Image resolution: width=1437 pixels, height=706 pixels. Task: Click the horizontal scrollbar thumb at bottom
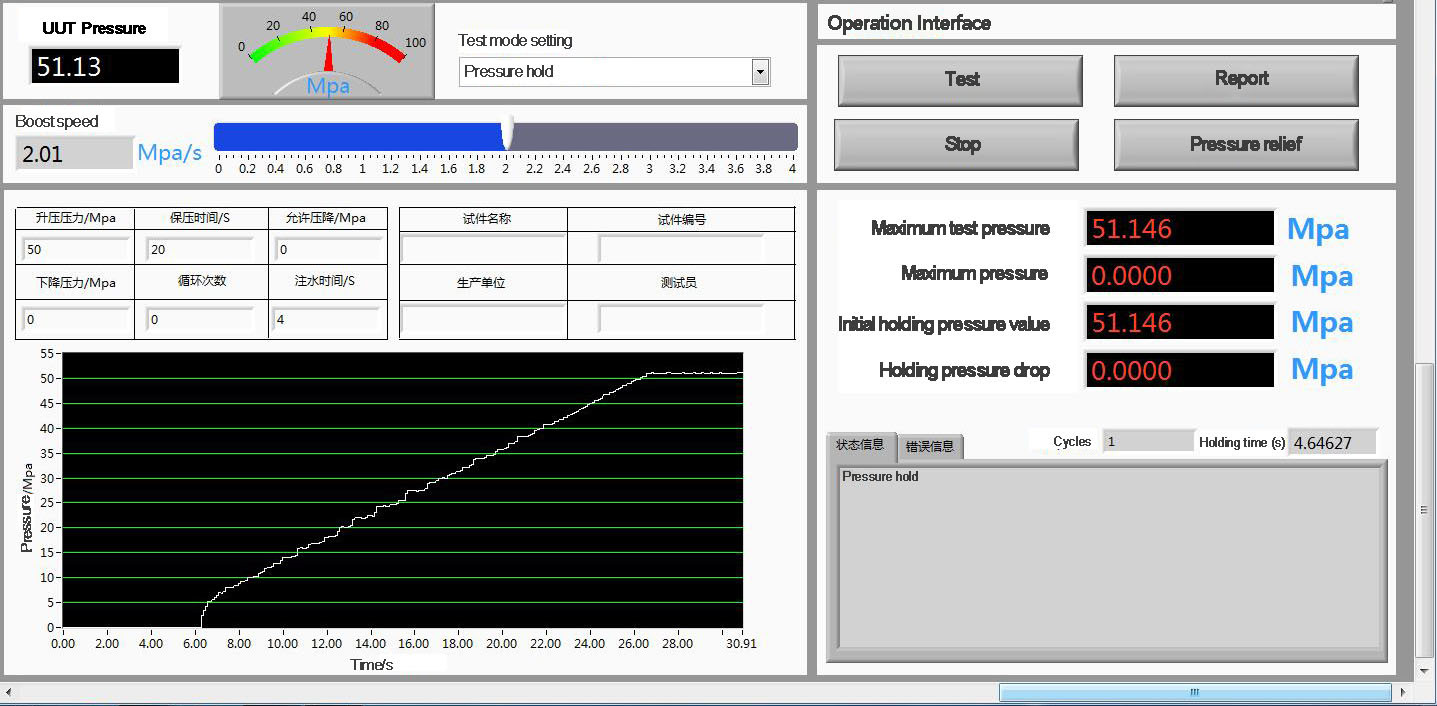tap(1194, 692)
